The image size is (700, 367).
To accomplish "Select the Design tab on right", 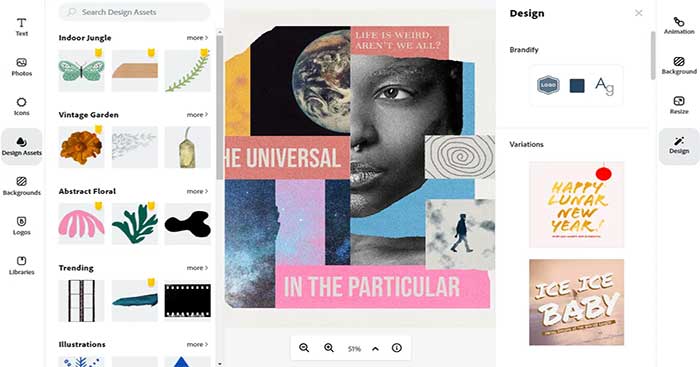I will tap(679, 146).
